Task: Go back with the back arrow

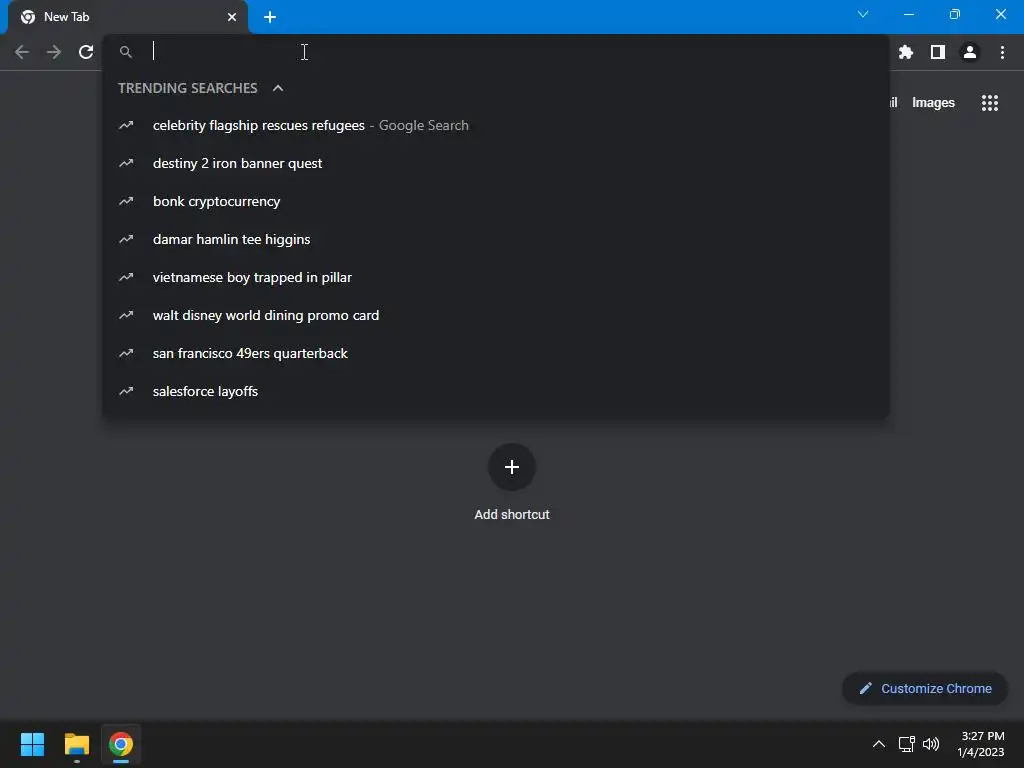Action: (22, 52)
